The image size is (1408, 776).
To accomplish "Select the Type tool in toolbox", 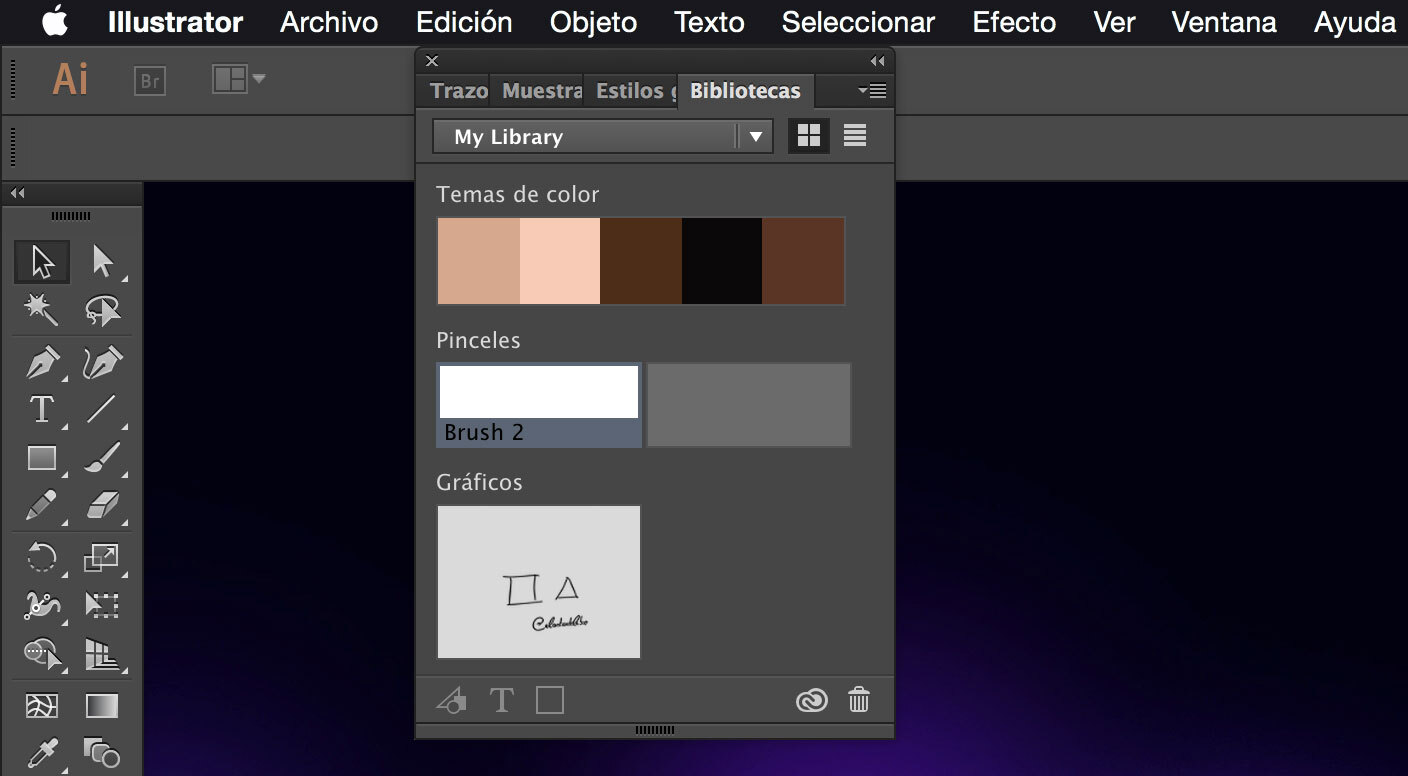I will pos(42,409).
